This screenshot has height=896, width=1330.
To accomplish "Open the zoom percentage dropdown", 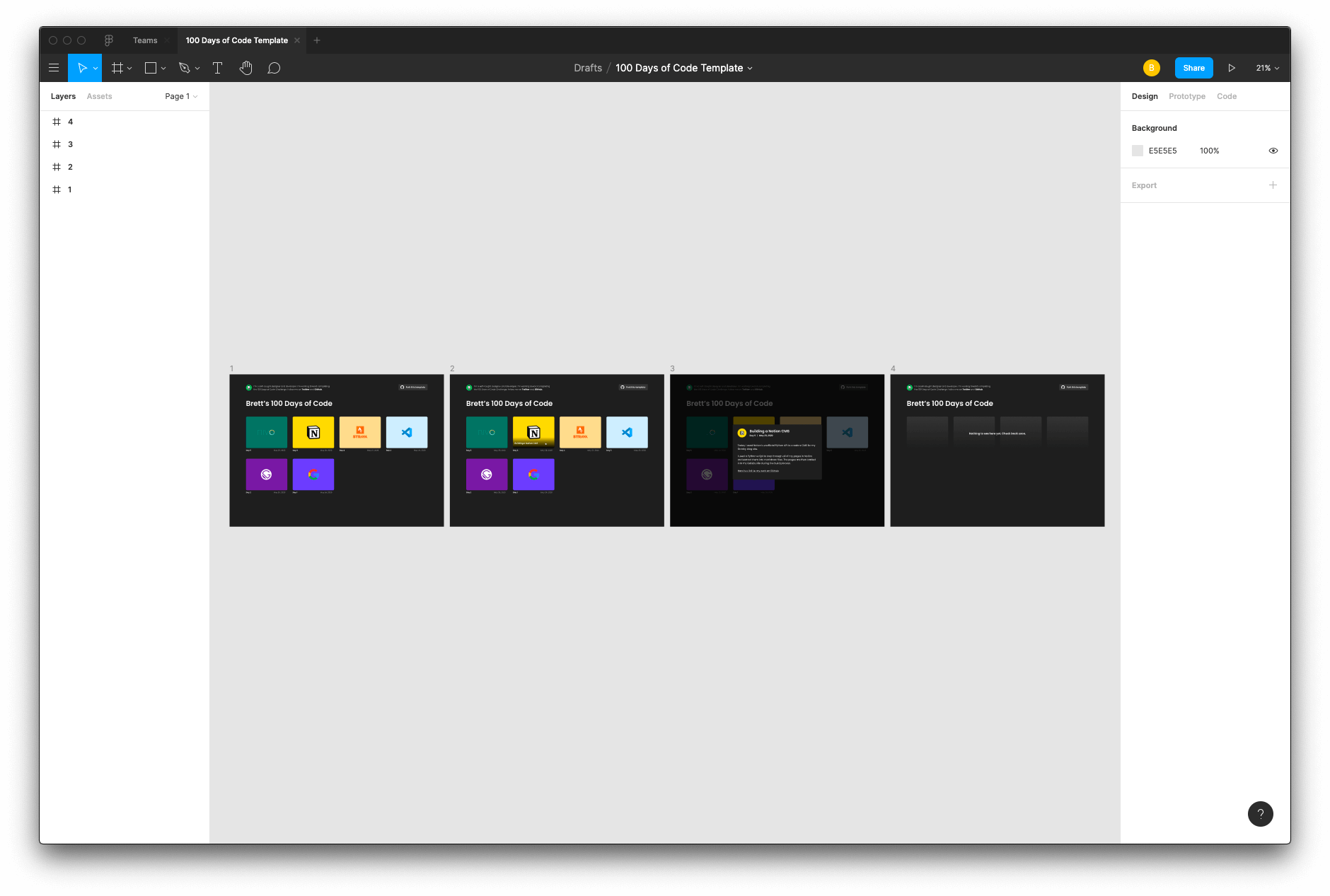I will [1266, 68].
